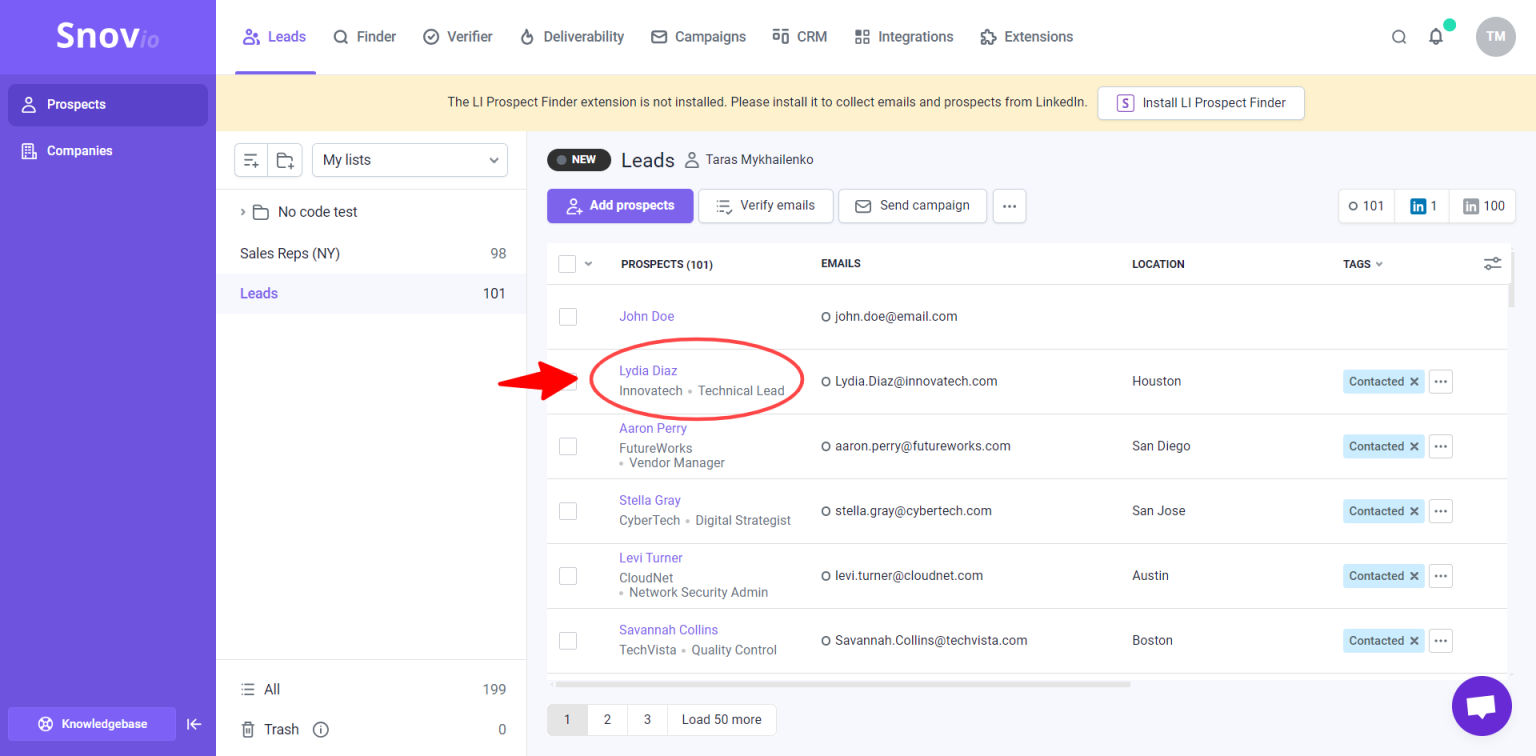
Task: Open the live chat bubble
Action: click(1481, 706)
